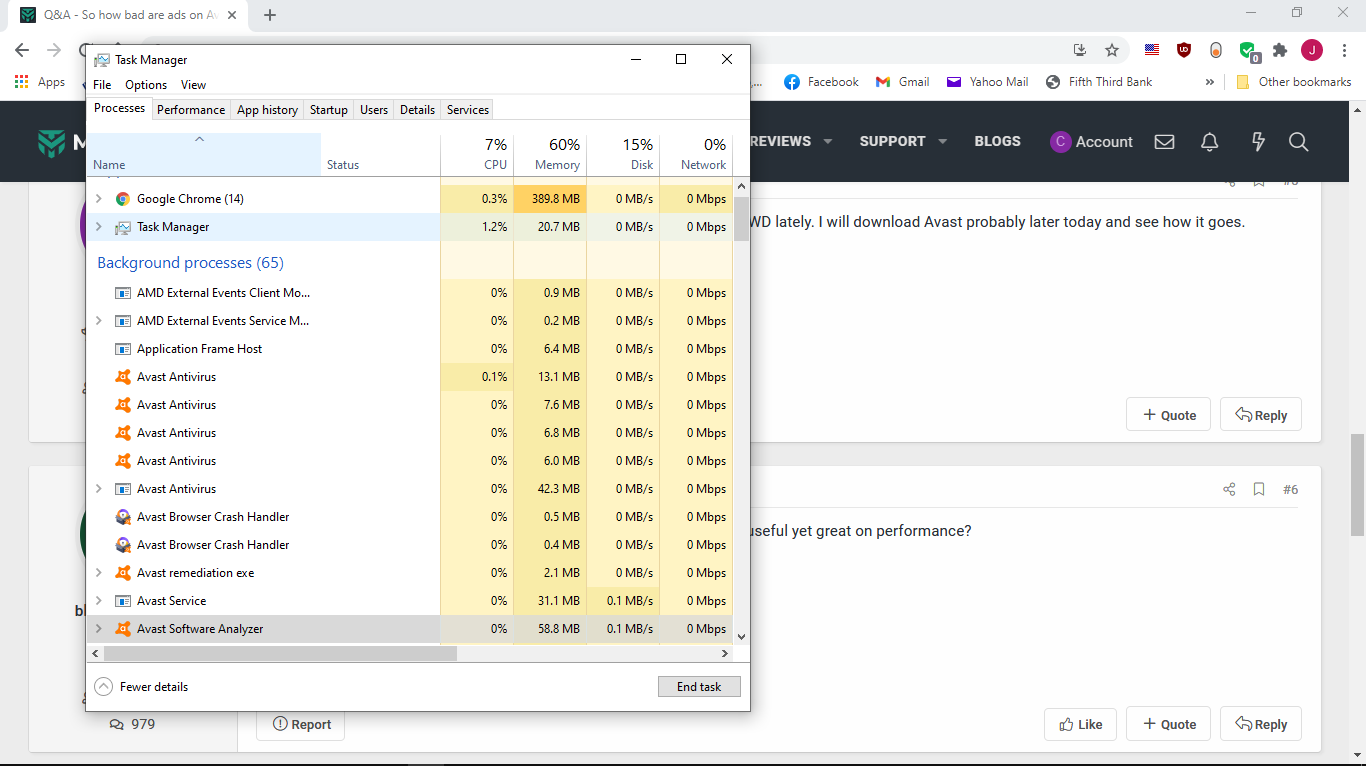Show hidden bookmarks with the double chevron
1366x766 pixels.
pos(1210,82)
